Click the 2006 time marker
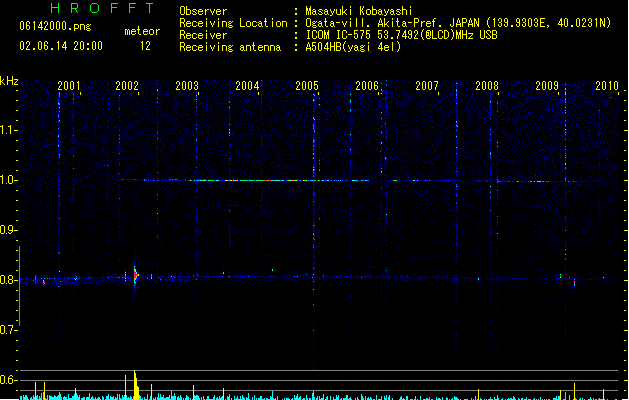This screenshot has width=629, height=400. click(367, 85)
